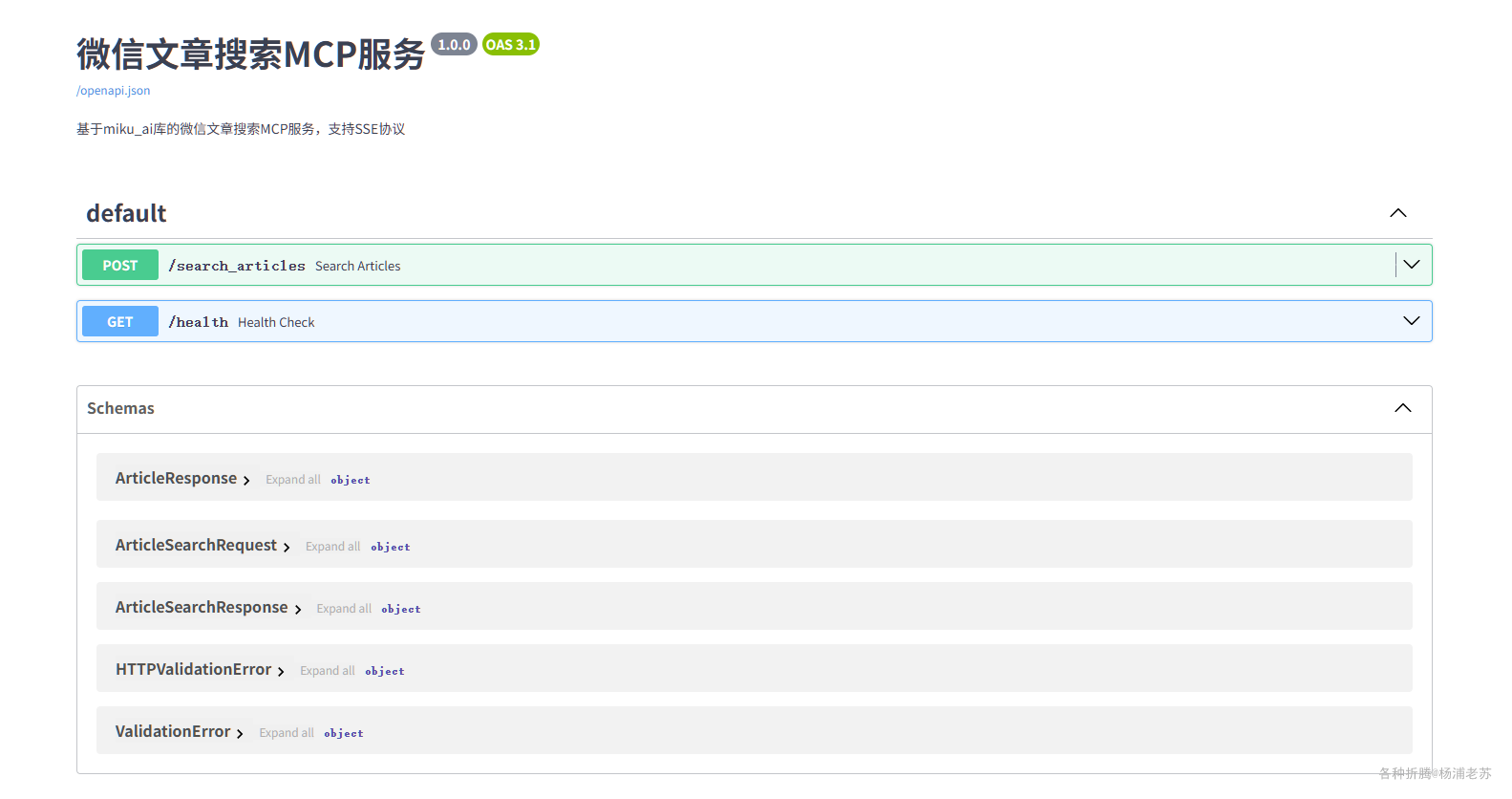
Task: Click the GET method badge
Action: click(x=120, y=321)
